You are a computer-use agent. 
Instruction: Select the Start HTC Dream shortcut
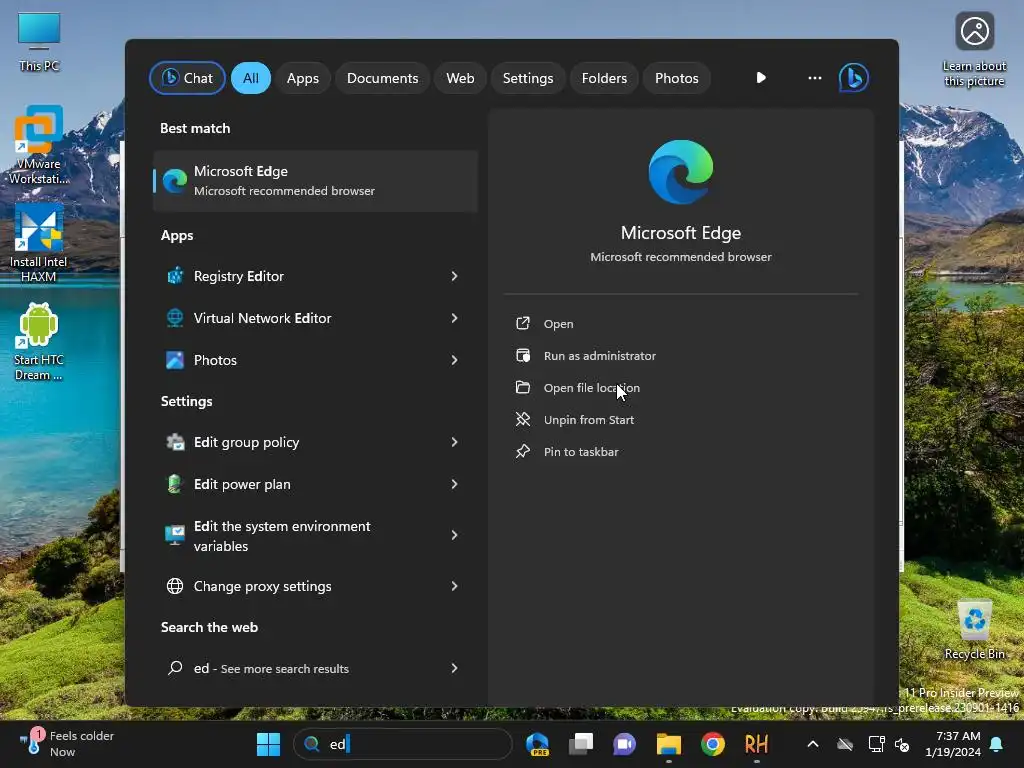(39, 341)
